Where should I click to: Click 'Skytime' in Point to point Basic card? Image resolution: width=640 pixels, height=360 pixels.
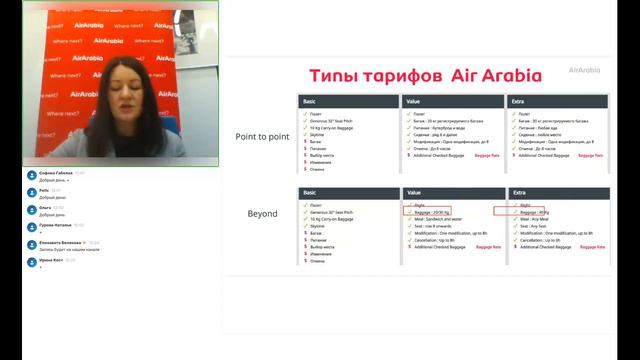[317, 135]
